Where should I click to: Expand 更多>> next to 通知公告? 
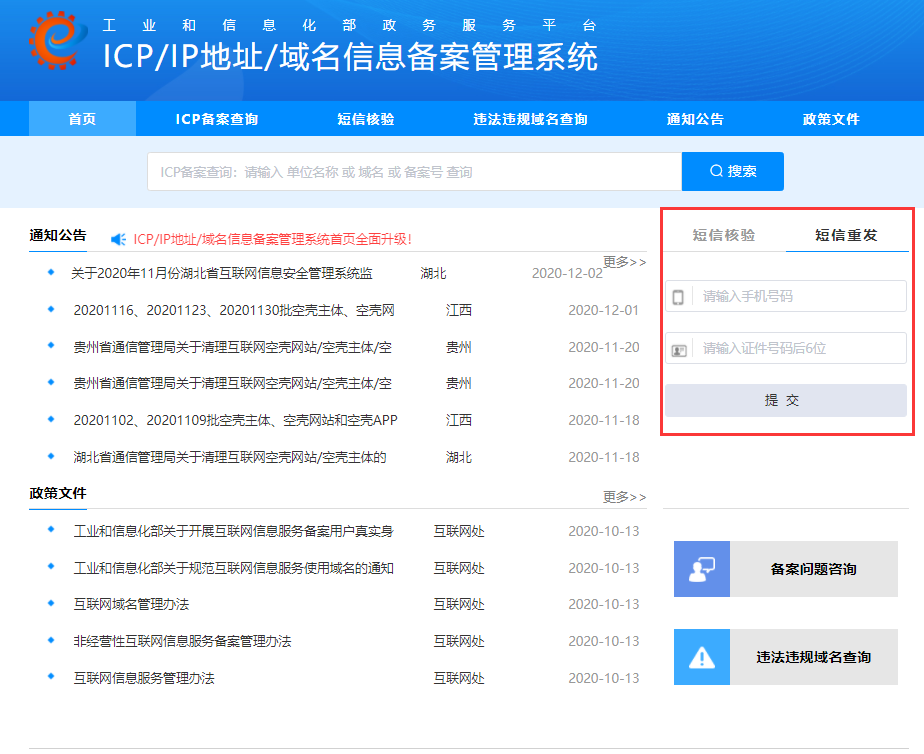coord(624,262)
